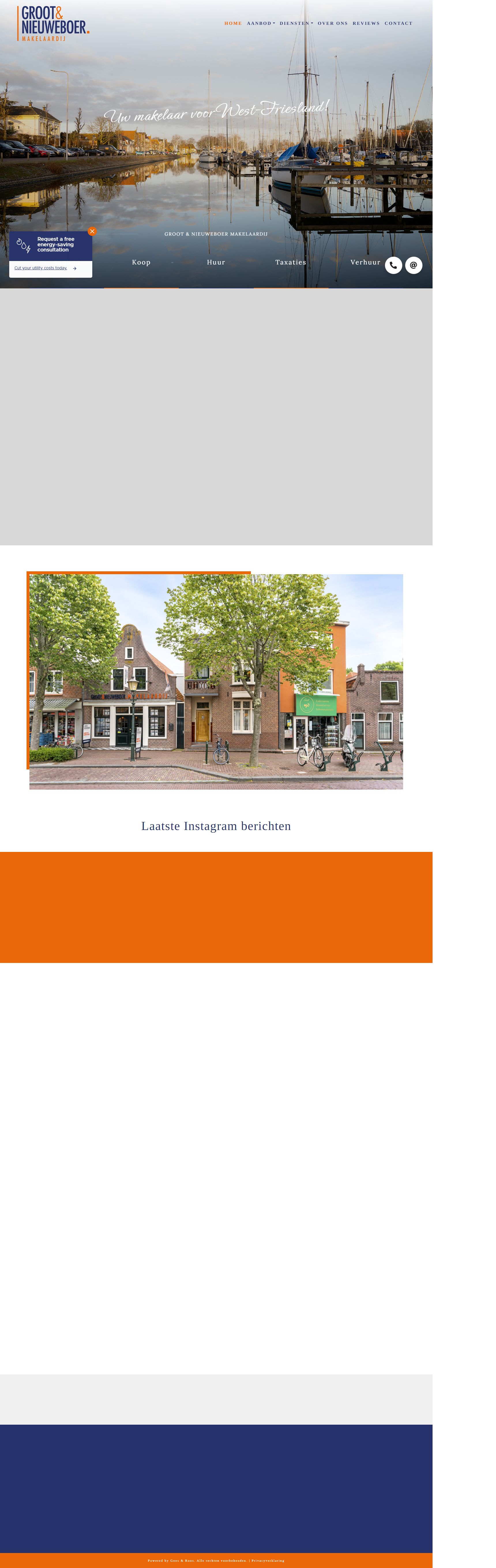Click the flame, drop and bolt energy icon
The width and height of the screenshot is (496, 1568).
click(x=23, y=245)
